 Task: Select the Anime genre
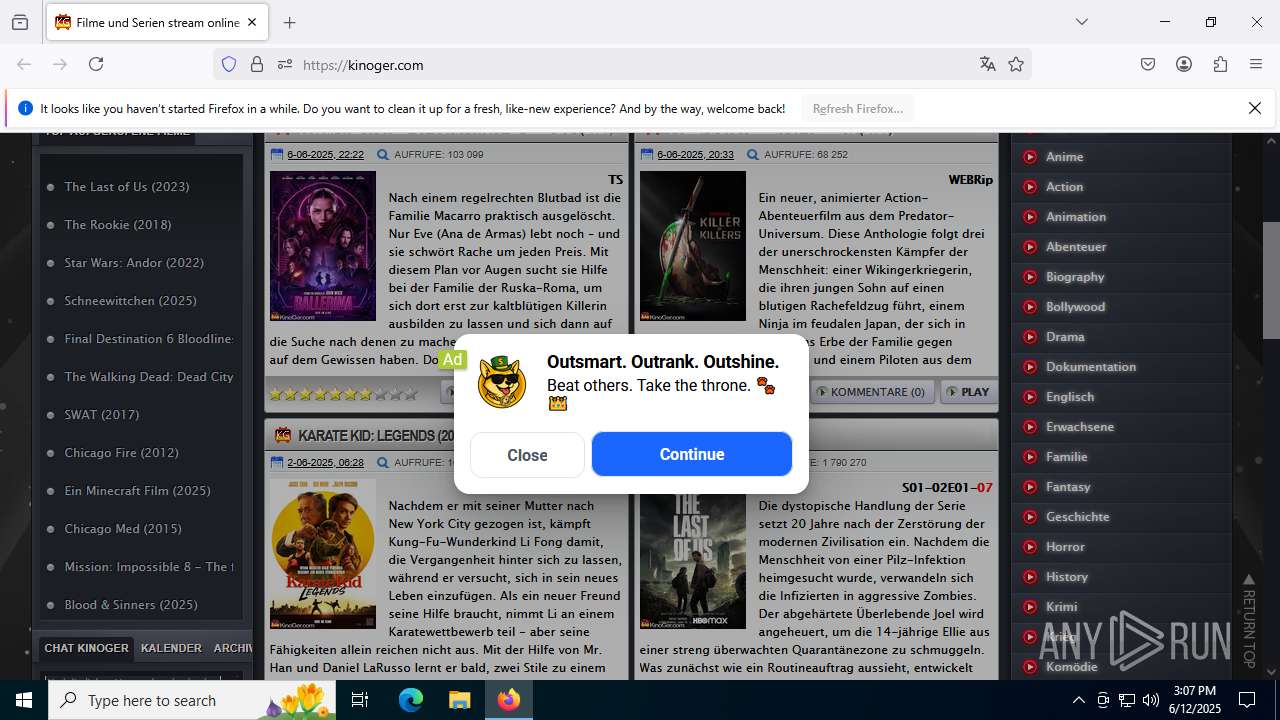point(1064,156)
